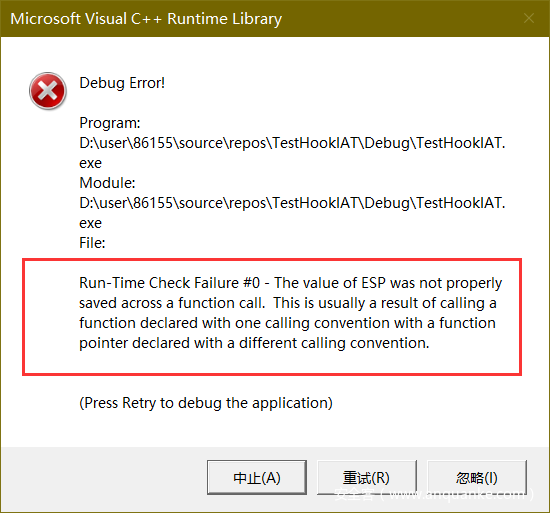The image size is (550, 513).
Task: Click the red error X icon
Action: click(48, 91)
